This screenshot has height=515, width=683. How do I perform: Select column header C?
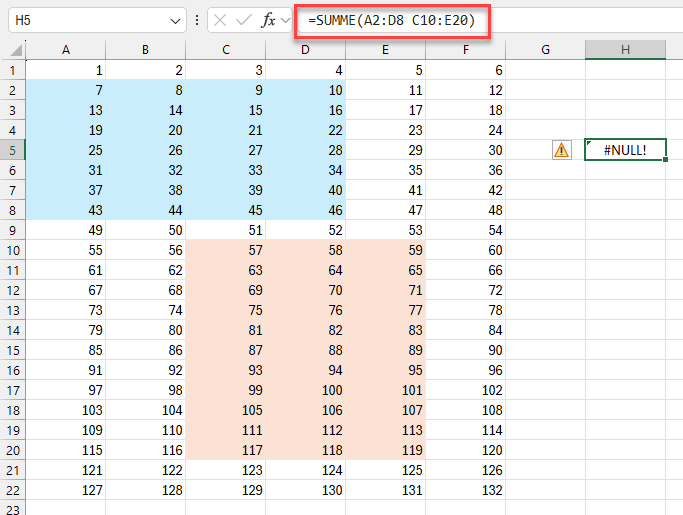(225, 50)
